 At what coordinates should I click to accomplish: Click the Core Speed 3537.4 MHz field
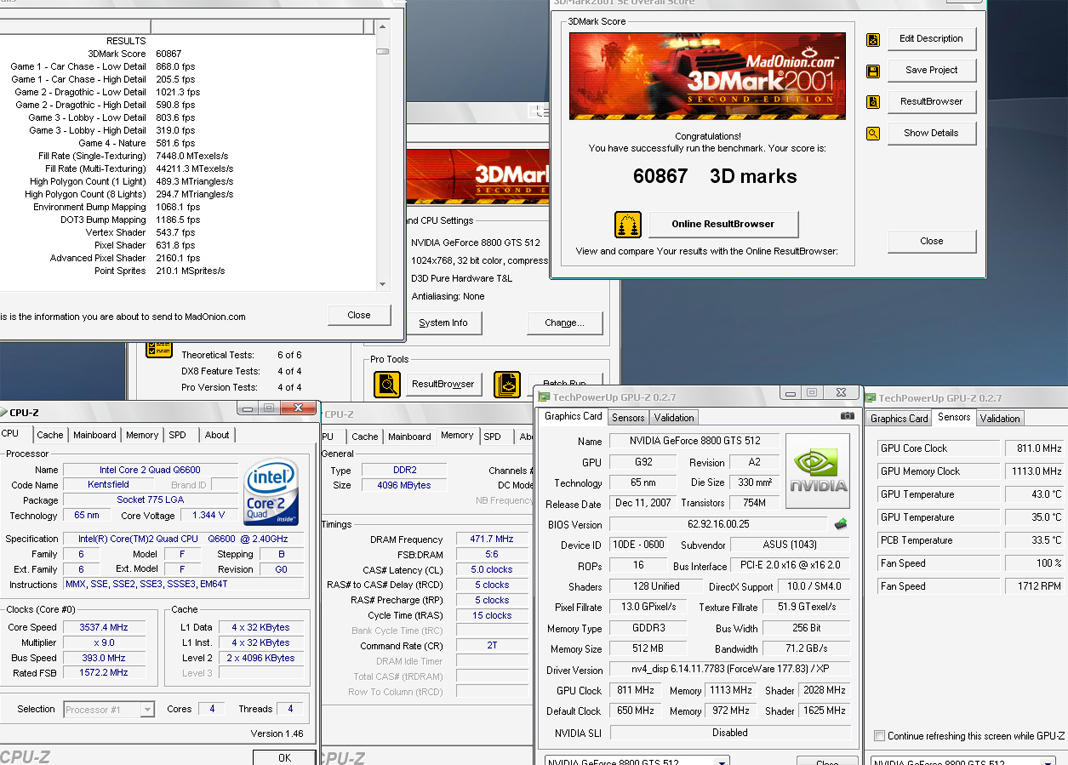(x=104, y=627)
